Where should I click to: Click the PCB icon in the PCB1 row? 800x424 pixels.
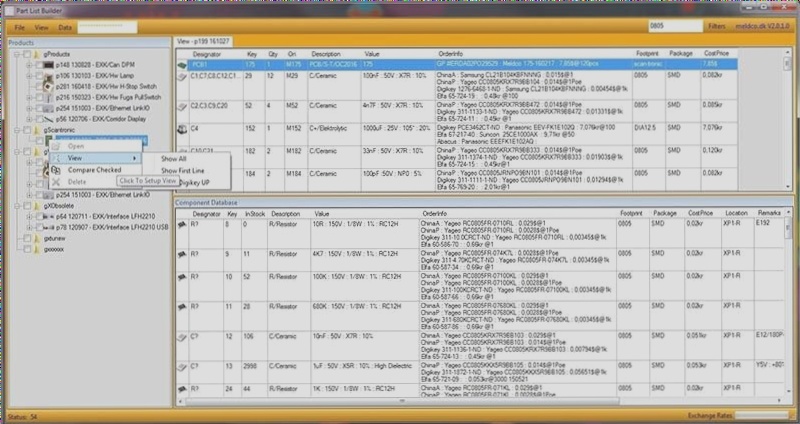182,63
